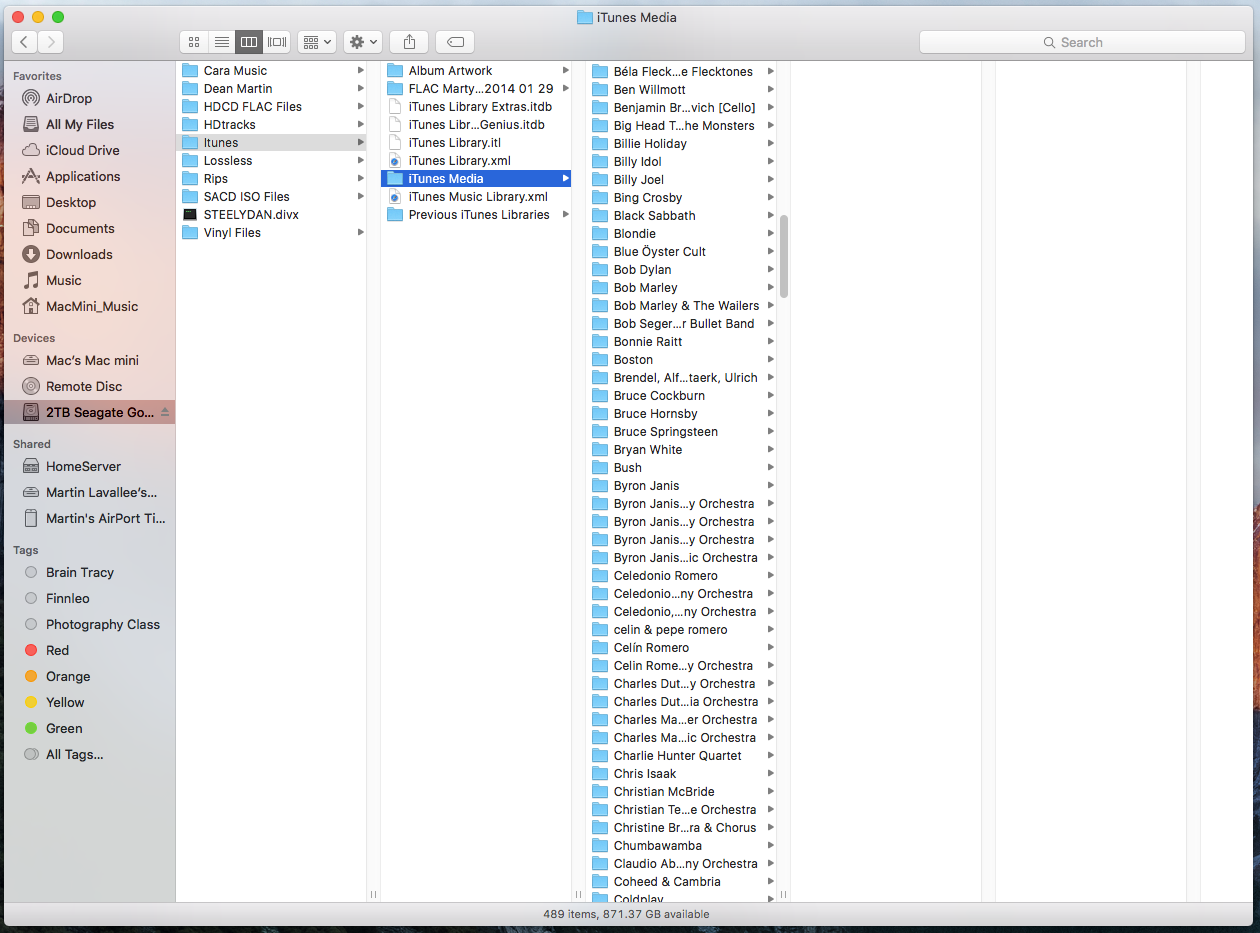Go forward with the forward arrow

point(51,42)
